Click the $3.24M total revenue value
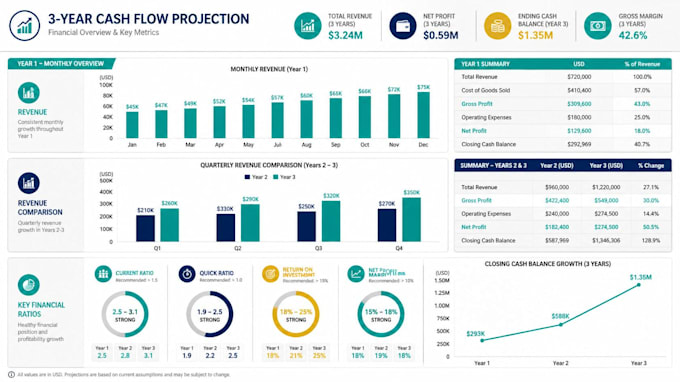The height and width of the screenshot is (382, 680). click(x=345, y=35)
